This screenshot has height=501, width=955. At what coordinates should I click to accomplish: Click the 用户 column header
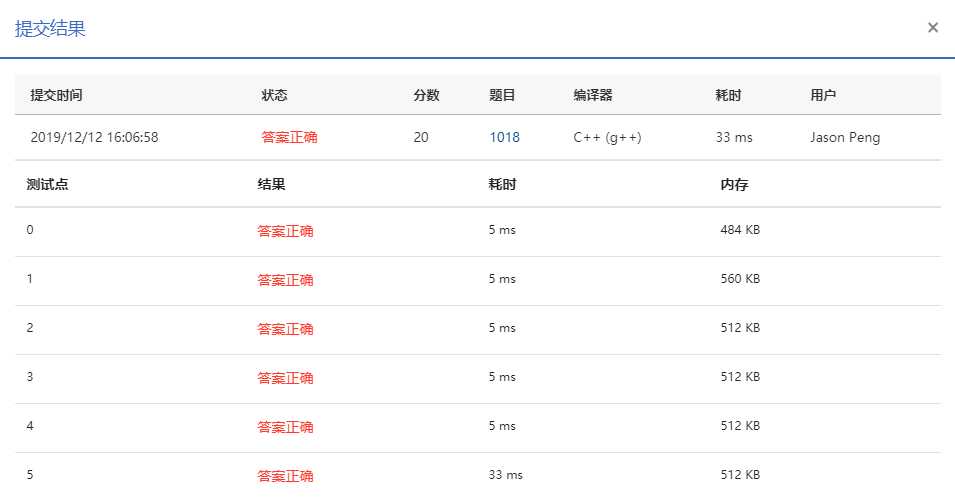pyautogui.click(x=823, y=95)
